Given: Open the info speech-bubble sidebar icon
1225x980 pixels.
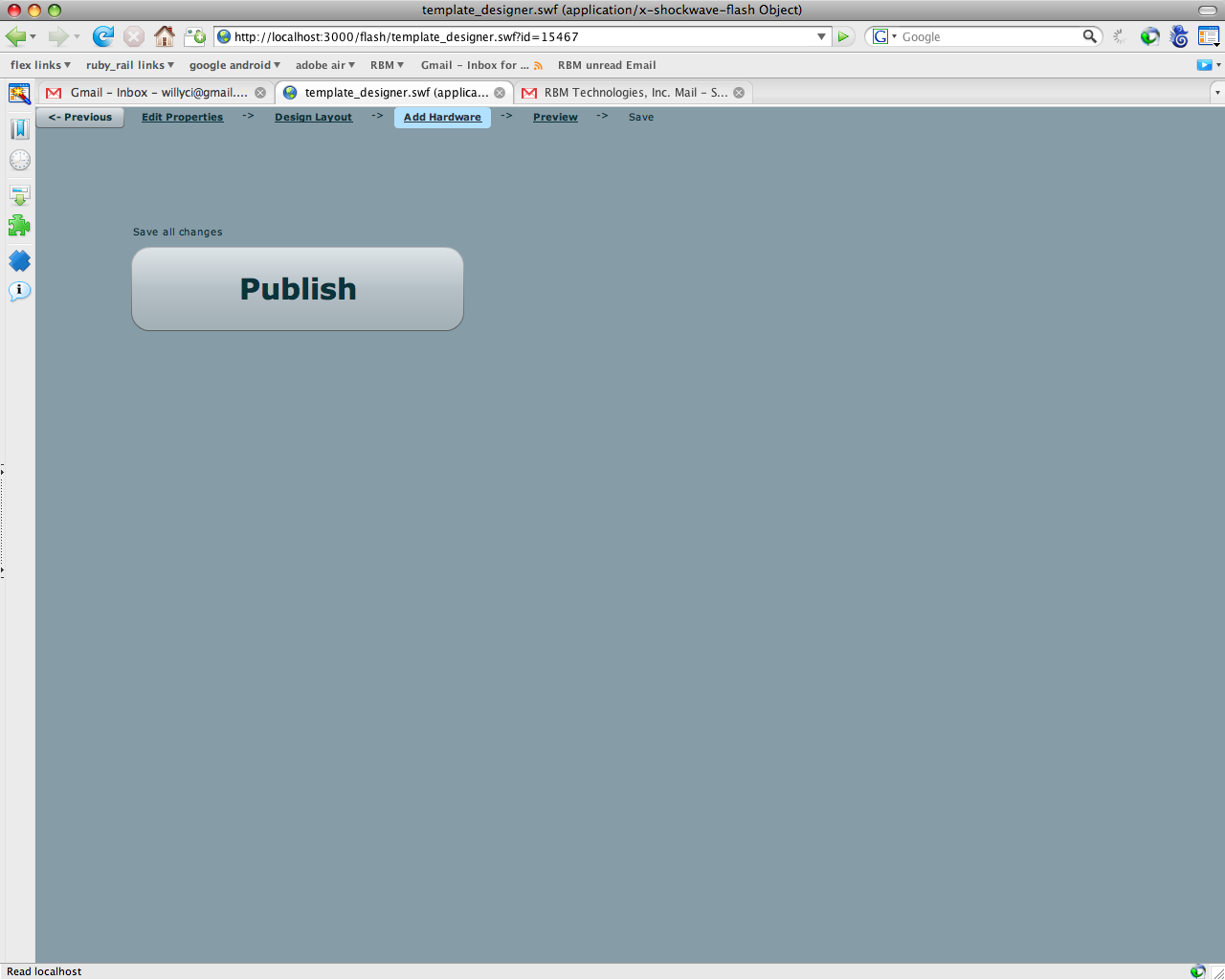Looking at the screenshot, I should (x=19, y=291).
